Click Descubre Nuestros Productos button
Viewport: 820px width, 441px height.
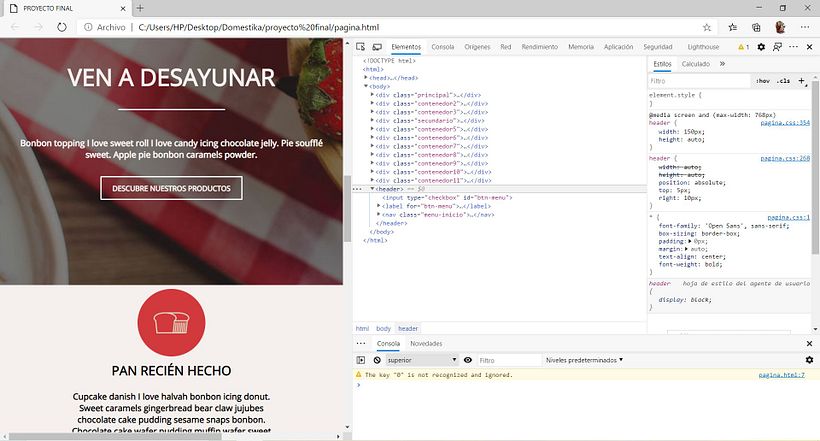pos(171,187)
